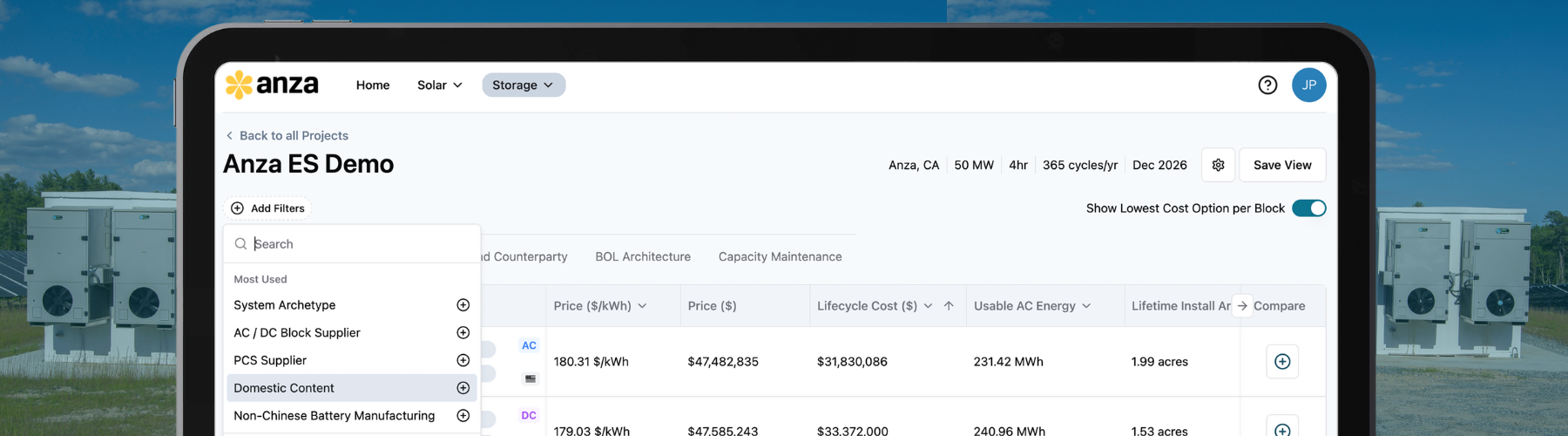Click compare plus for 180.31 $/kWh row
This screenshot has height=436, width=1568.
coord(1282,361)
